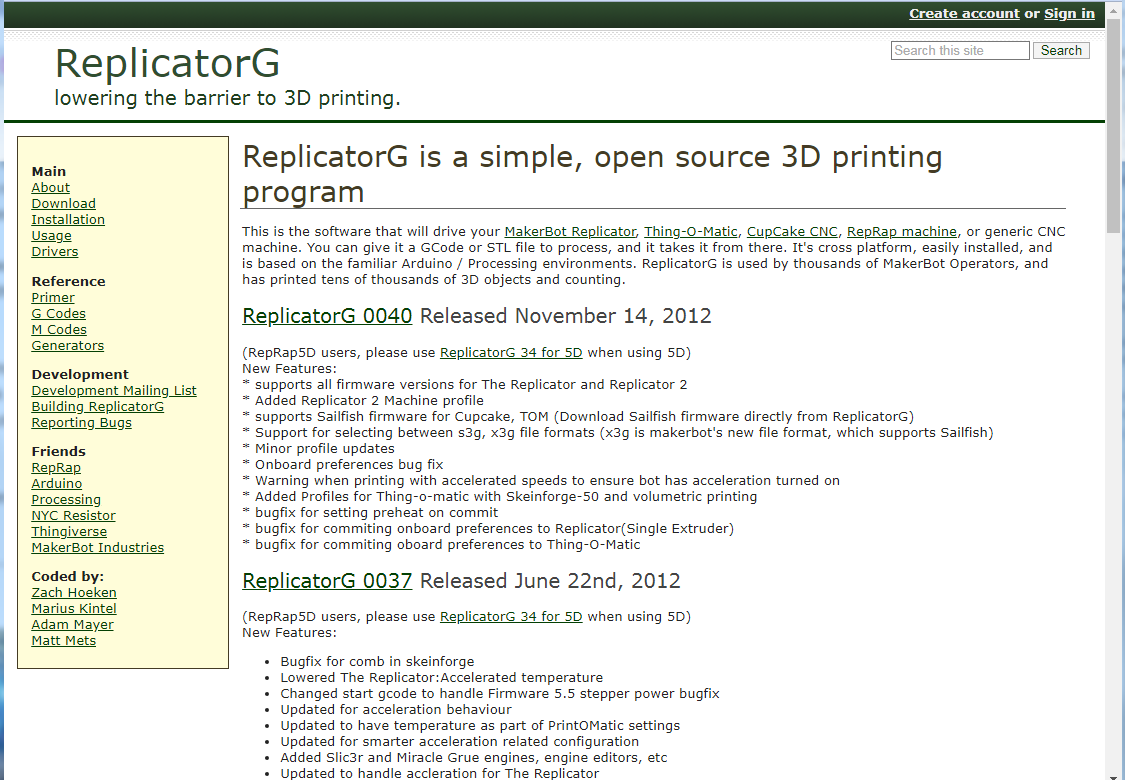The image size is (1125, 780).
Task: Open Marius Kintel's link
Action: (74, 609)
